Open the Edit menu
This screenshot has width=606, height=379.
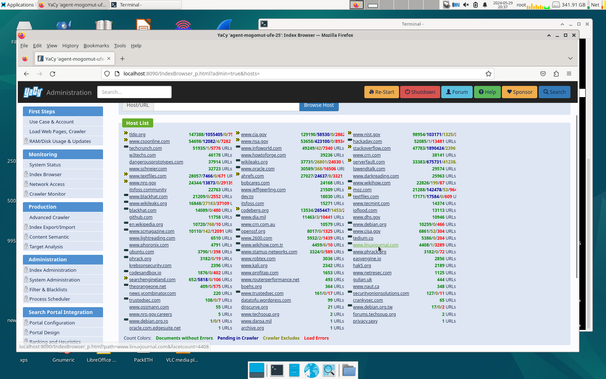pos(37,46)
